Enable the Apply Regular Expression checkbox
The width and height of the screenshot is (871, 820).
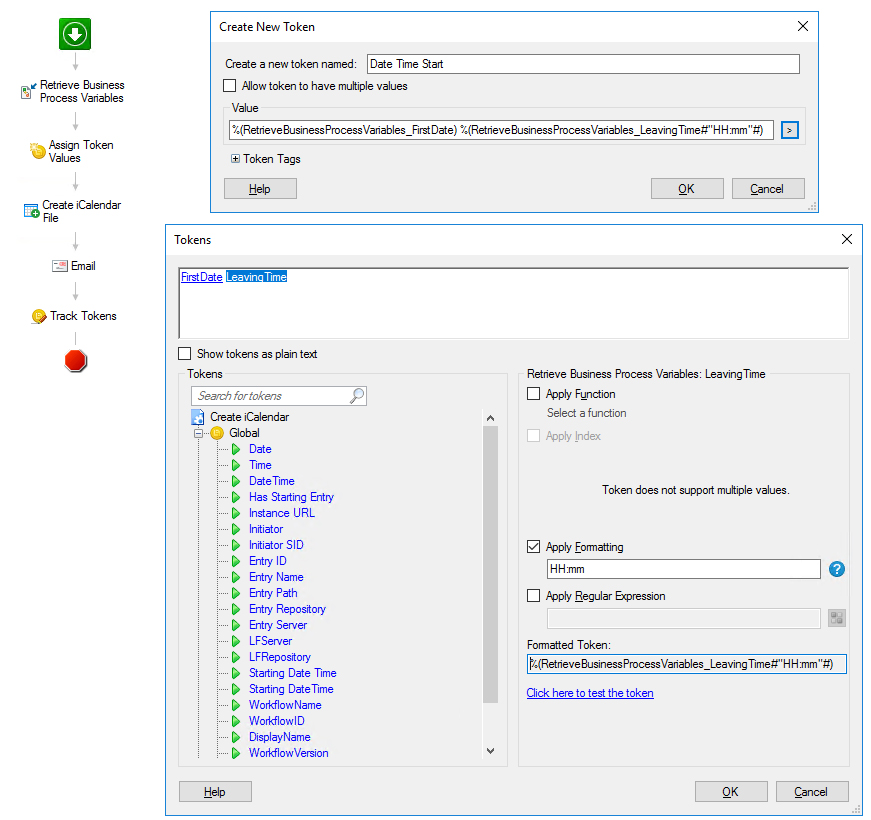click(534, 596)
